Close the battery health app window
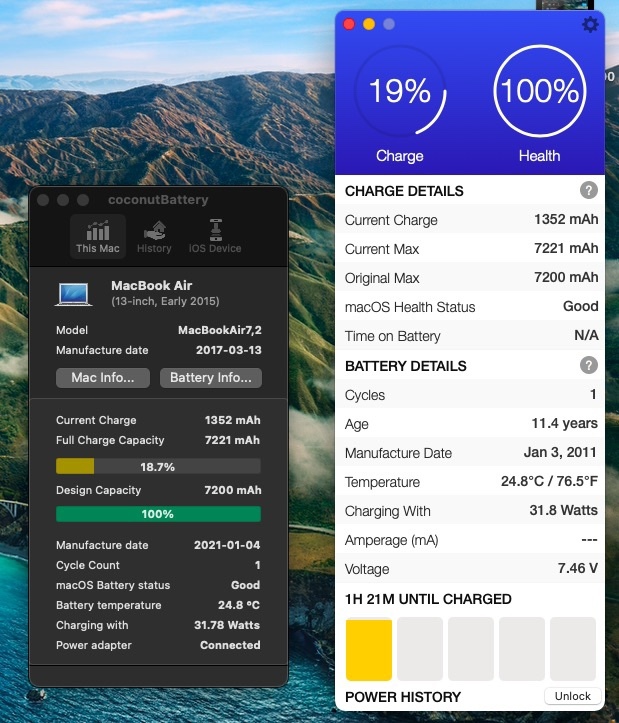 coord(349,24)
